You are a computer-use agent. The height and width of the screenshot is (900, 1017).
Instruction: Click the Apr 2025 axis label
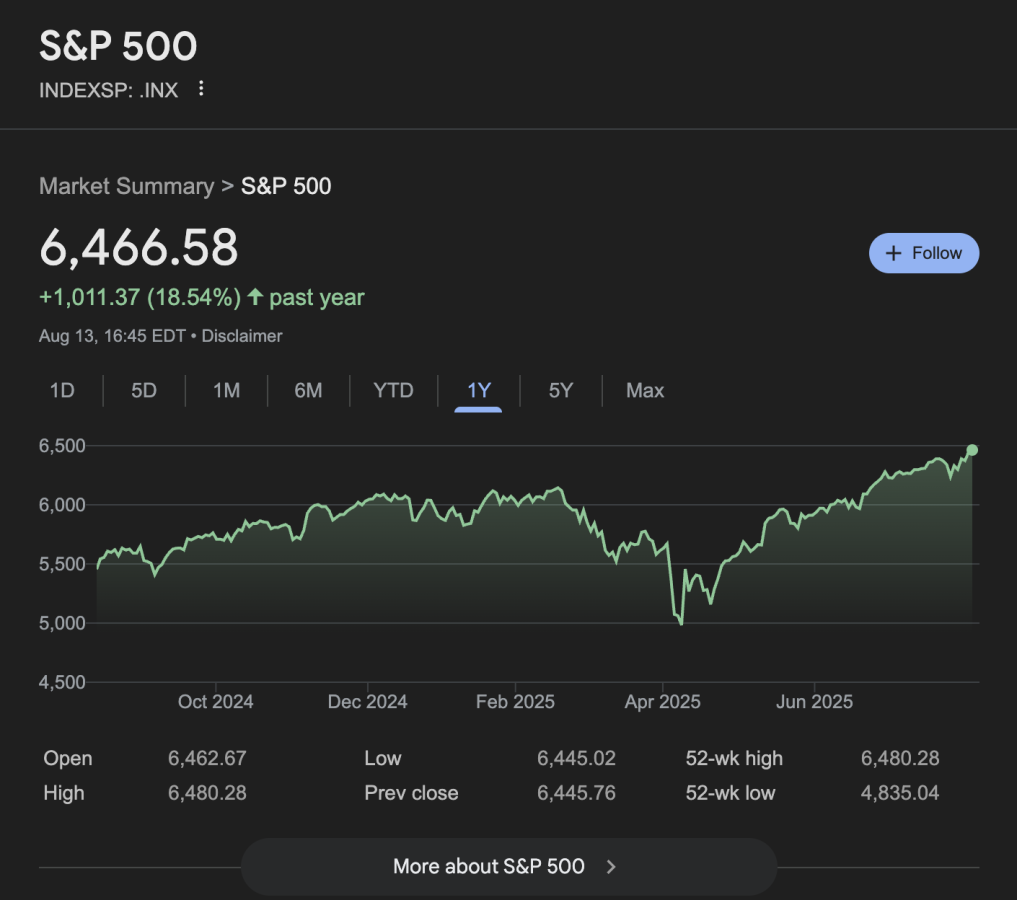click(x=662, y=702)
